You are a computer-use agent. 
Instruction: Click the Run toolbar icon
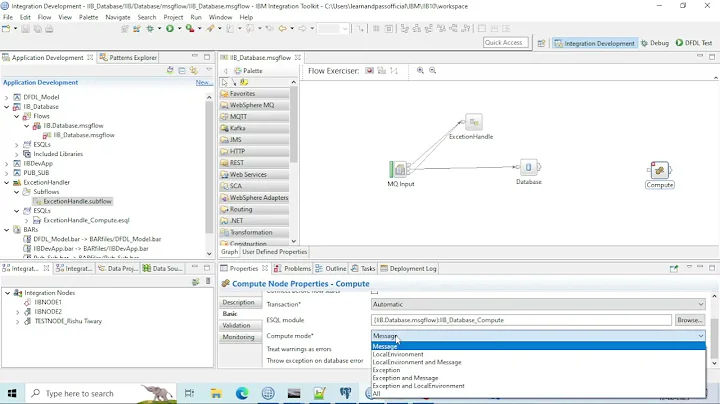coord(170,28)
